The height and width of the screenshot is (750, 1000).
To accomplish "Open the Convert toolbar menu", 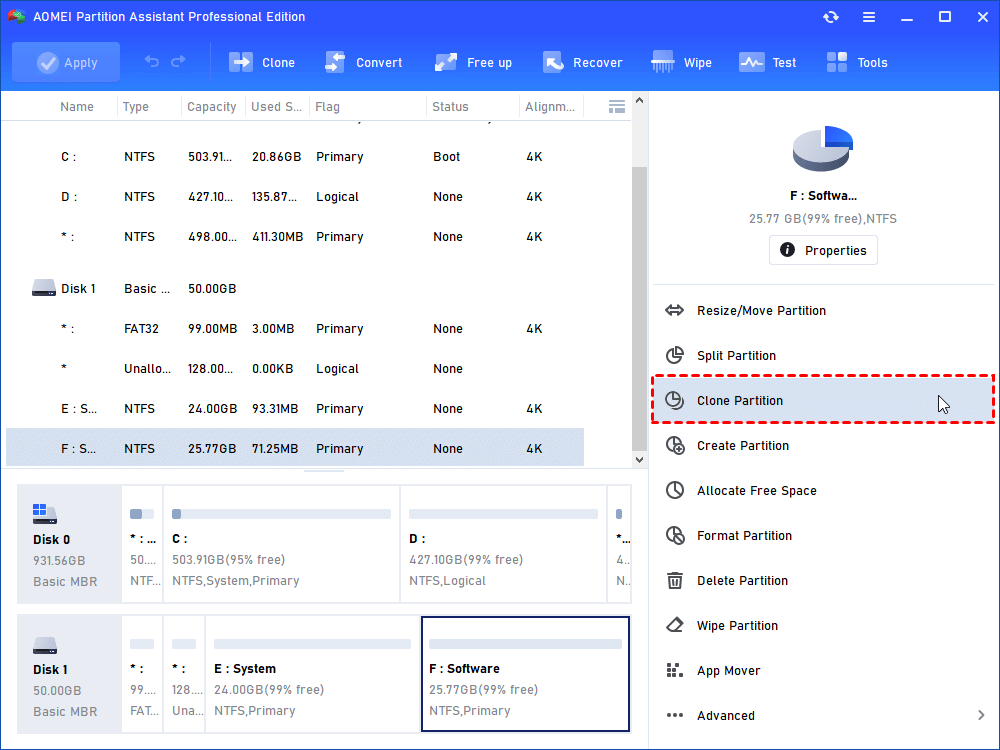I will point(364,62).
